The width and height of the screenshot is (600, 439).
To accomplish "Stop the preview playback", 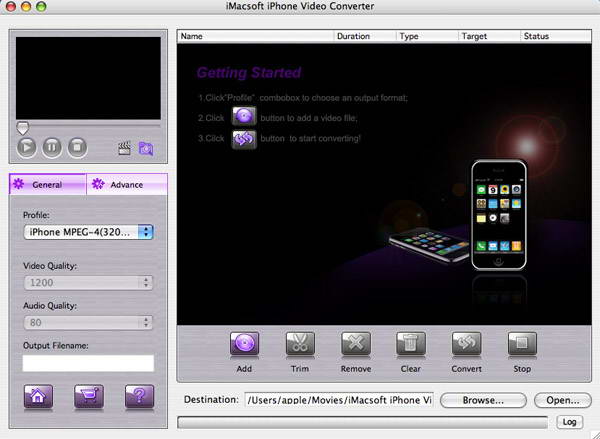I will point(77,147).
